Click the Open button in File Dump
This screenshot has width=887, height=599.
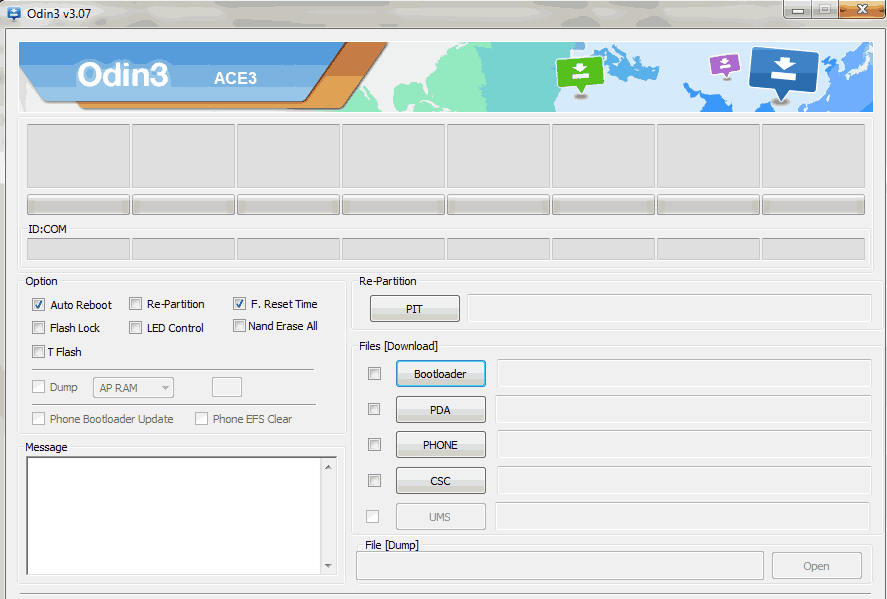(x=816, y=566)
